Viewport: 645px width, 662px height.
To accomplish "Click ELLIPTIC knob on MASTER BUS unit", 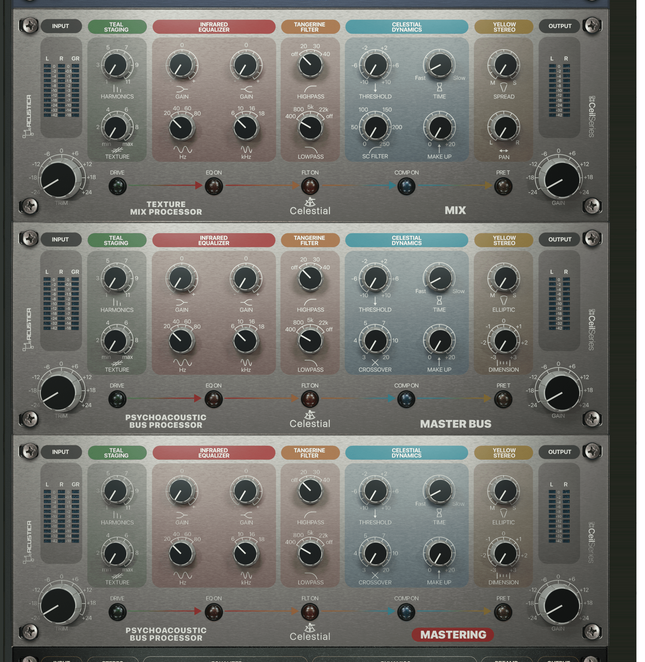I will click(504, 279).
